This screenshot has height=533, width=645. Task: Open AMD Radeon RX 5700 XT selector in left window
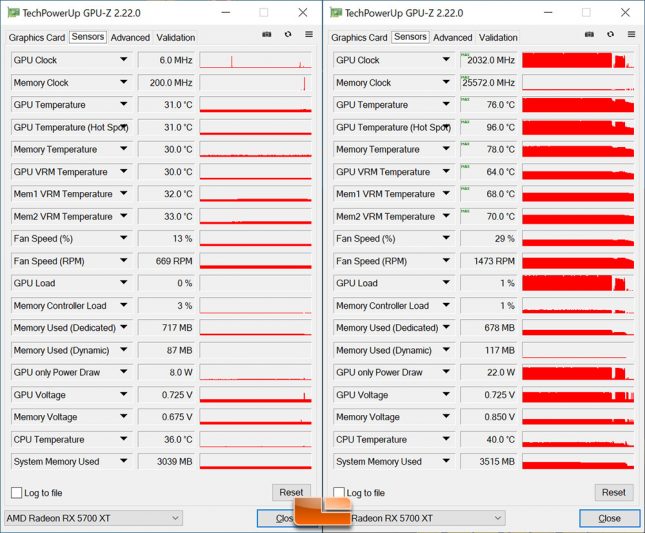click(93, 518)
